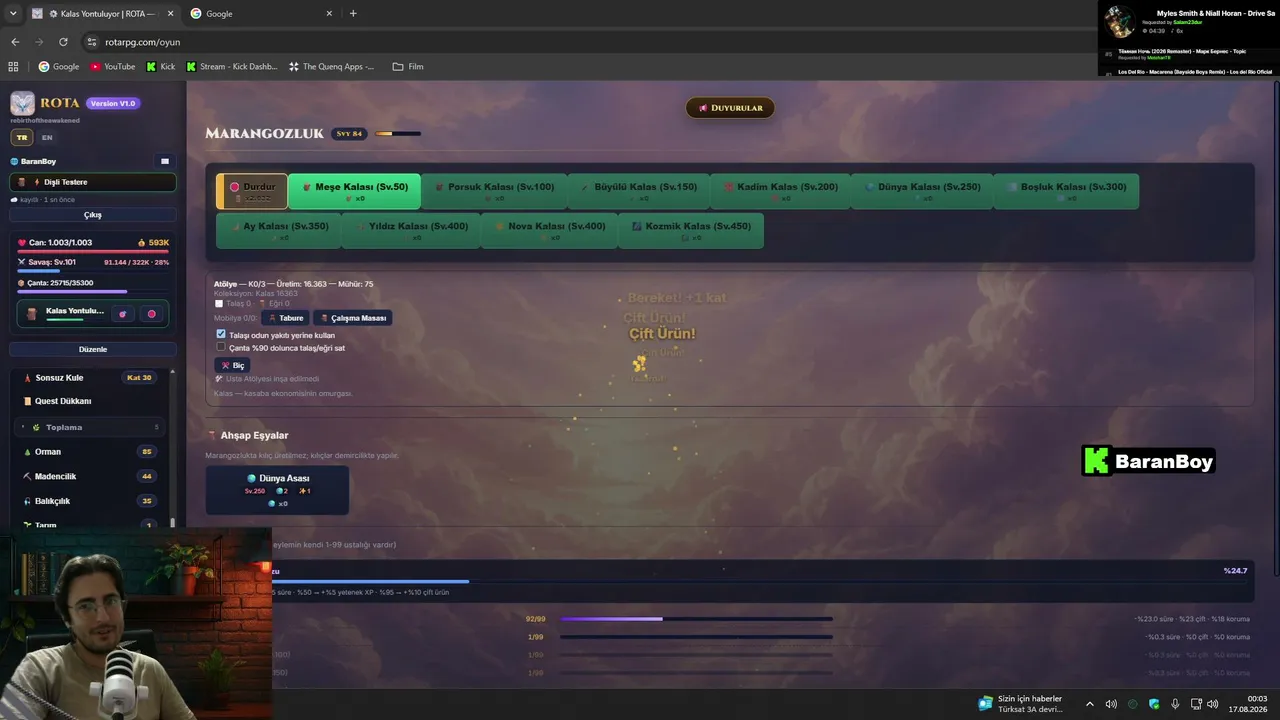The height and width of the screenshot is (720, 1280).
Task: Close the Kalas Yontuluyor ROTA tab
Action: (170, 13)
